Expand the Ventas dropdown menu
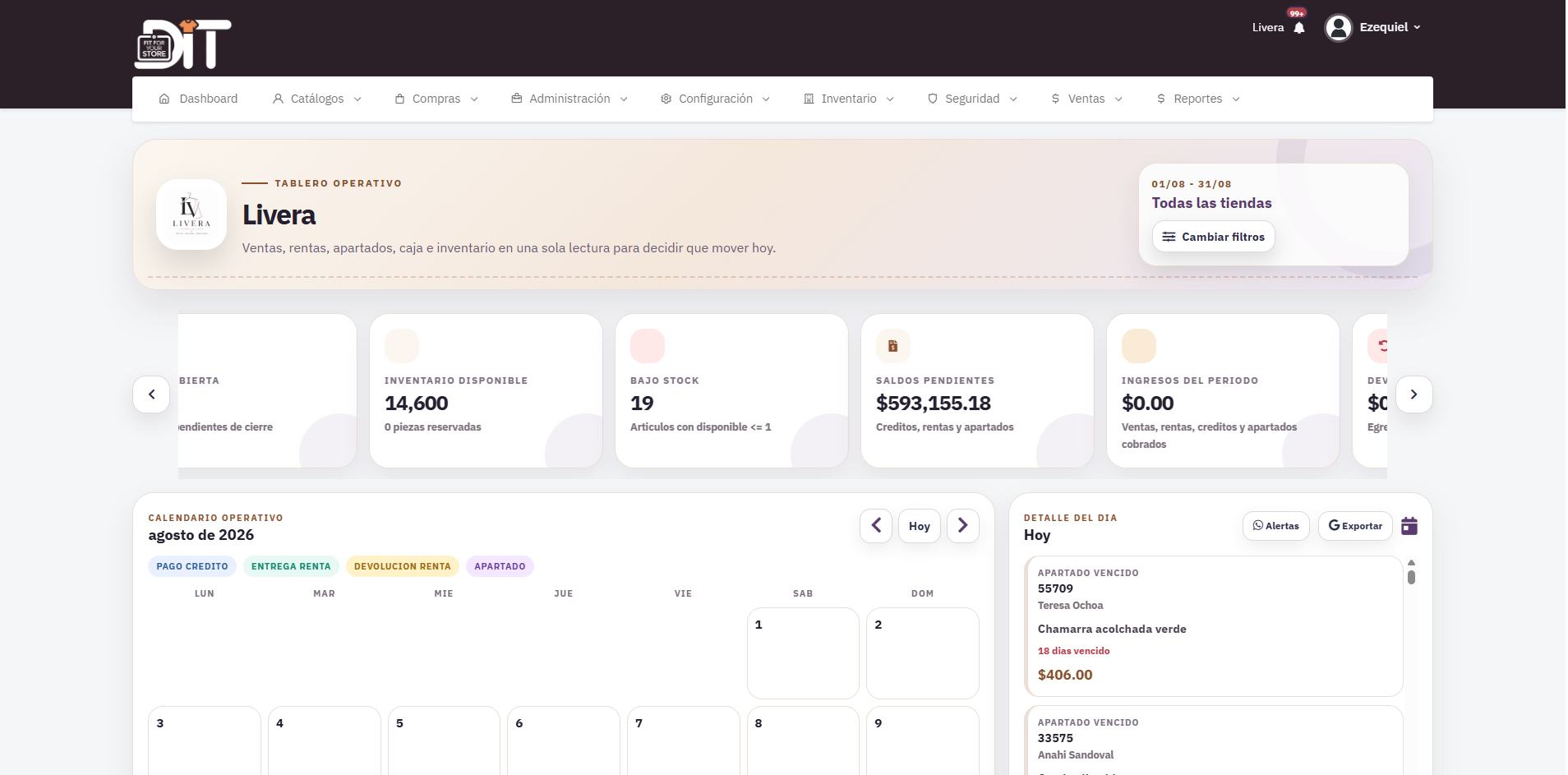1568x775 pixels. pyautogui.click(x=1086, y=99)
